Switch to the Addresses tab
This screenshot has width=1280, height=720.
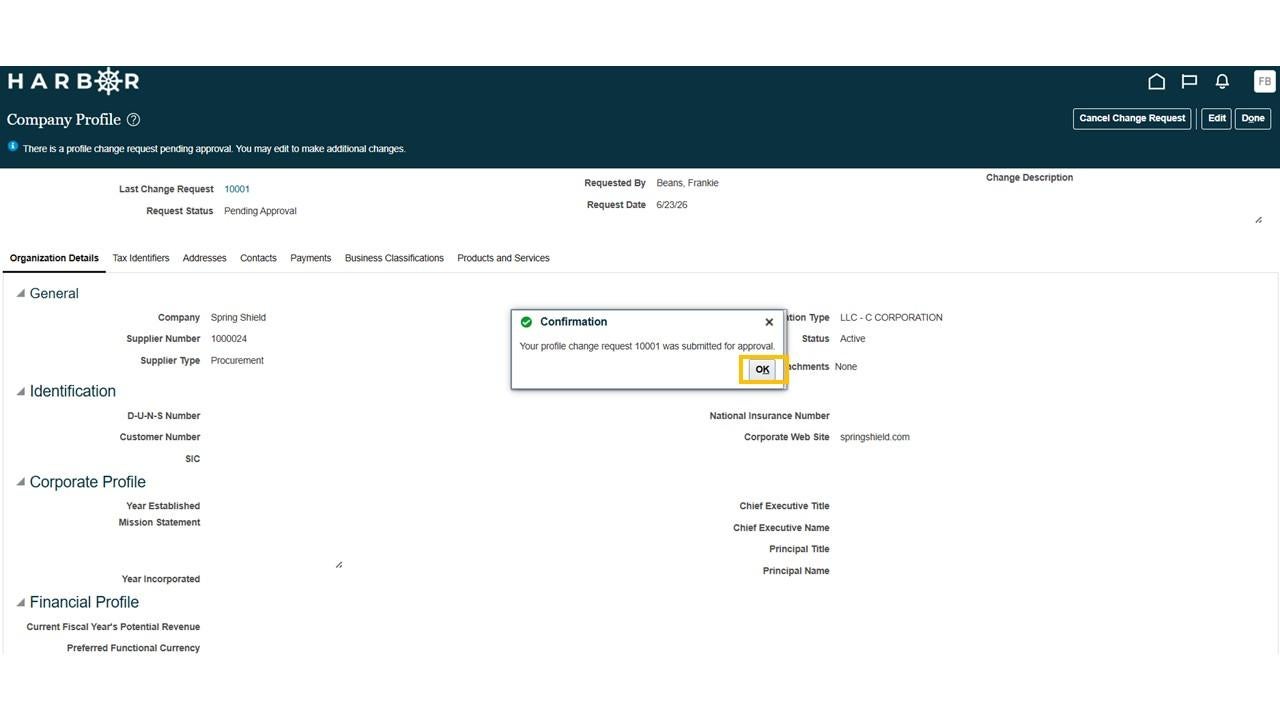pyautogui.click(x=205, y=258)
